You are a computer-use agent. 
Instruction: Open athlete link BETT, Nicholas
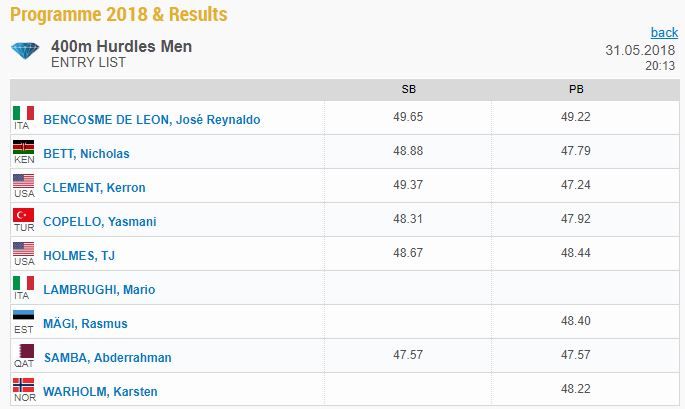pyautogui.click(x=86, y=154)
